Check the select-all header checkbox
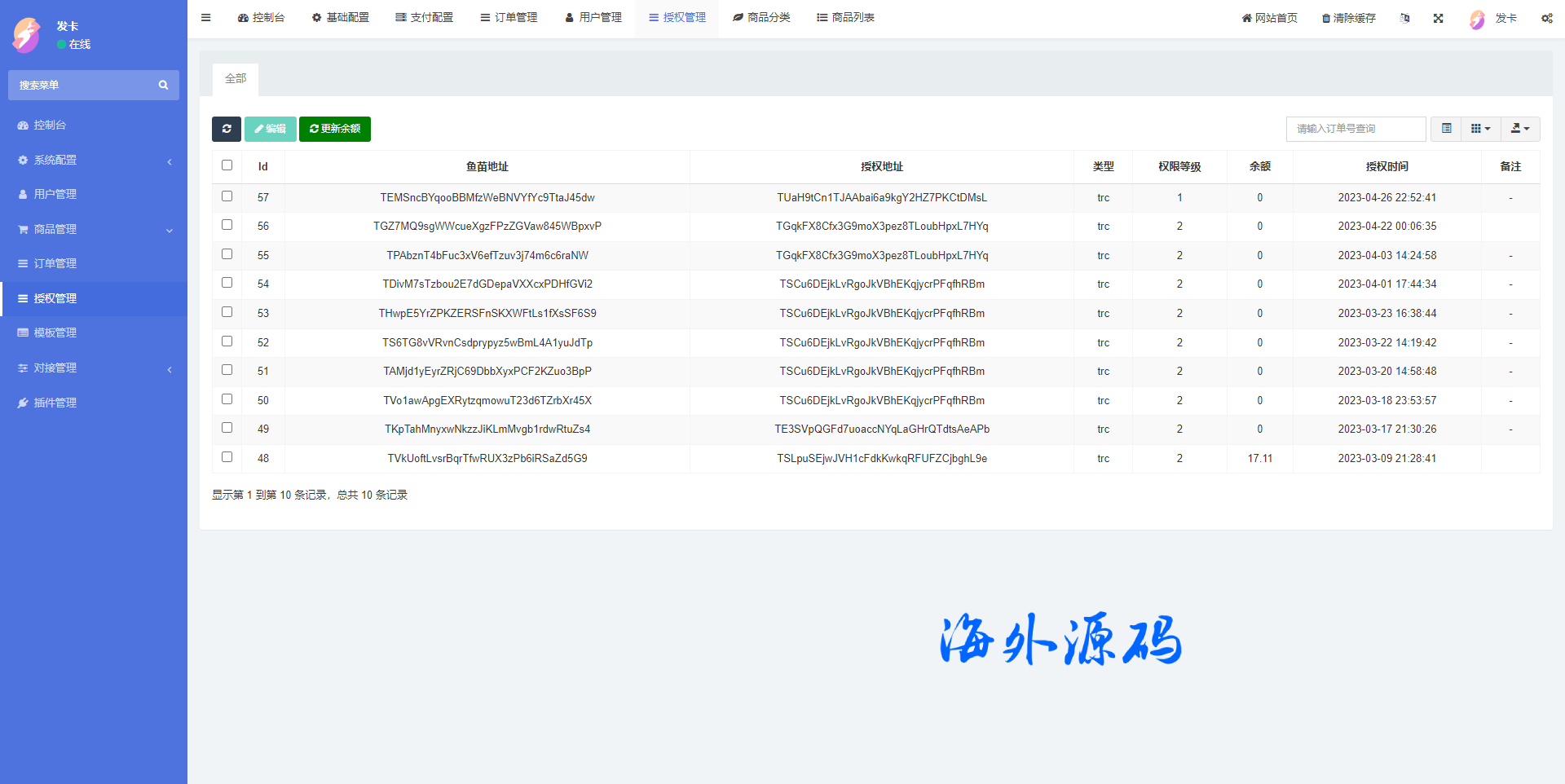Image resolution: width=1565 pixels, height=784 pixels. 227,165
